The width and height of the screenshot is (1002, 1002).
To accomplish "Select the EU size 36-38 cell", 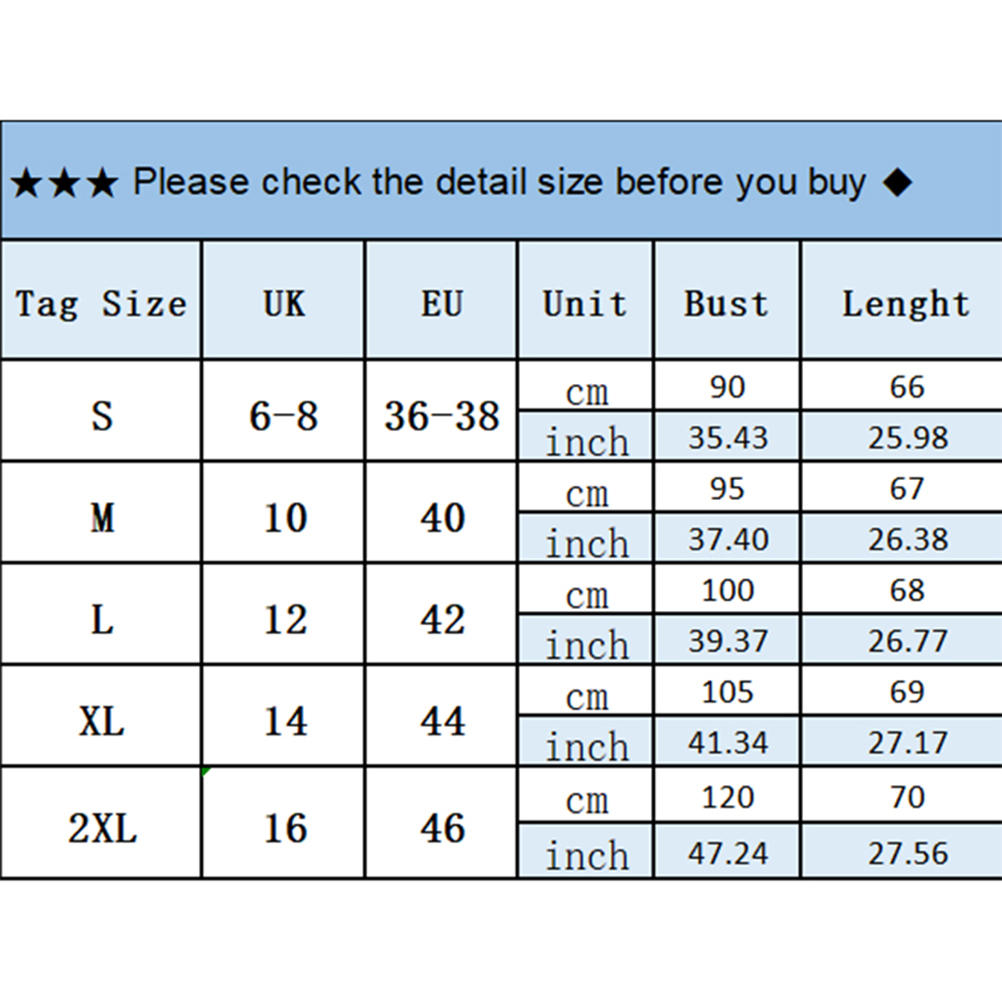I will 442,414.
